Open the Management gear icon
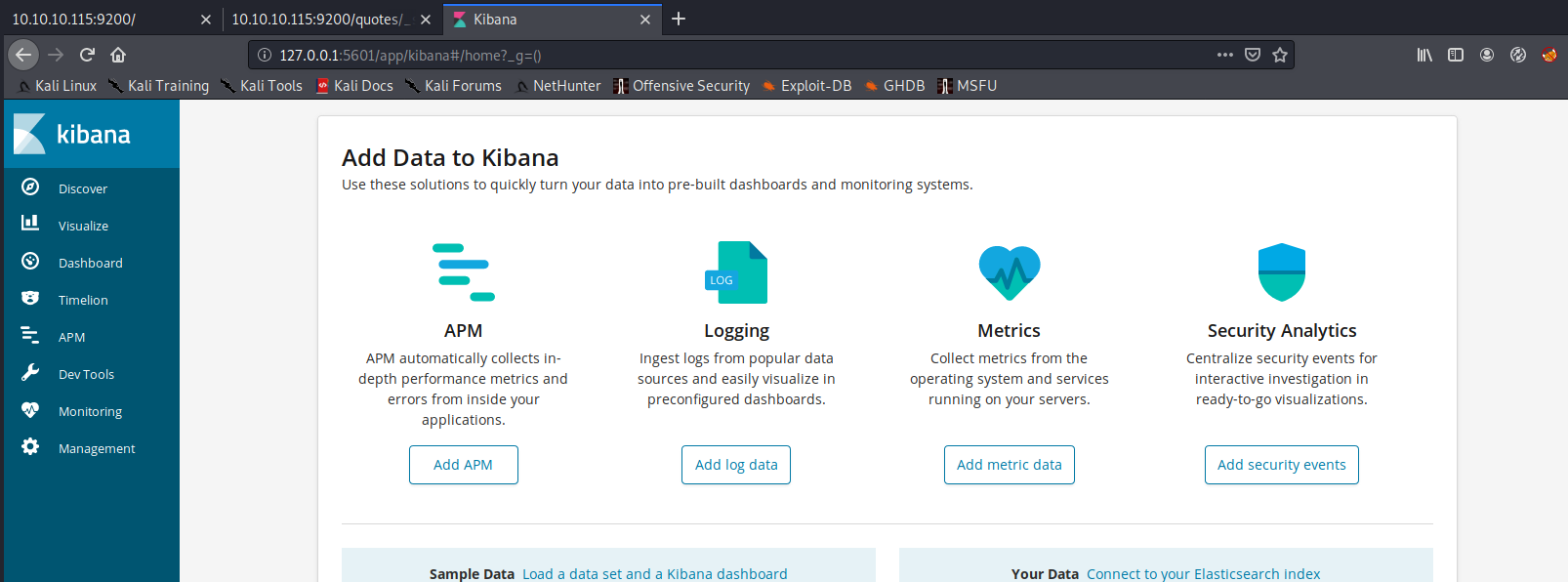The height and width of the screenshot is (582, 1568). click(30, 447)
